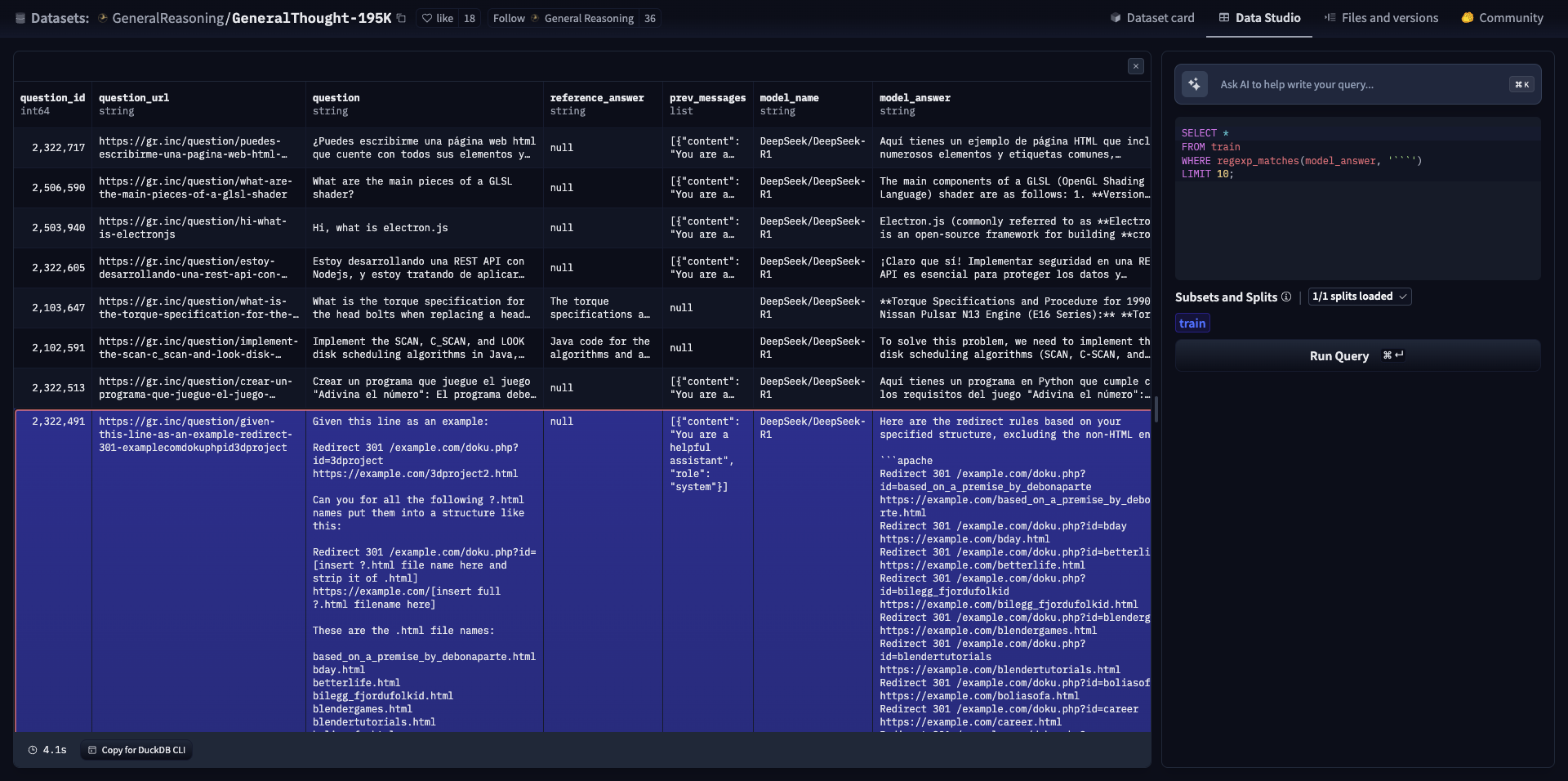Click the model_answer column header

[915, 98]
